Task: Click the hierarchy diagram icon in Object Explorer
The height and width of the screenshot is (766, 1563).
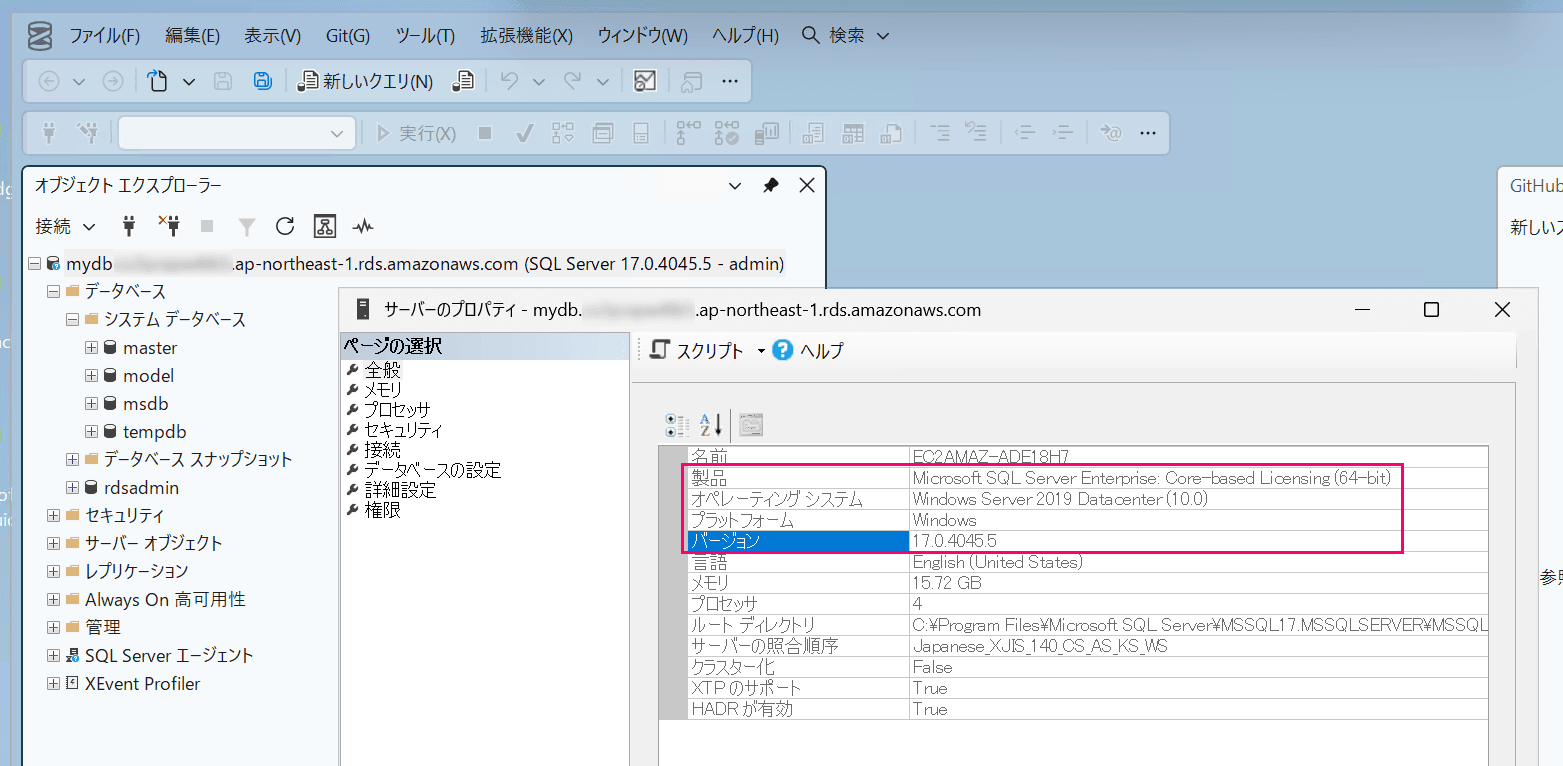Action: 324,226
